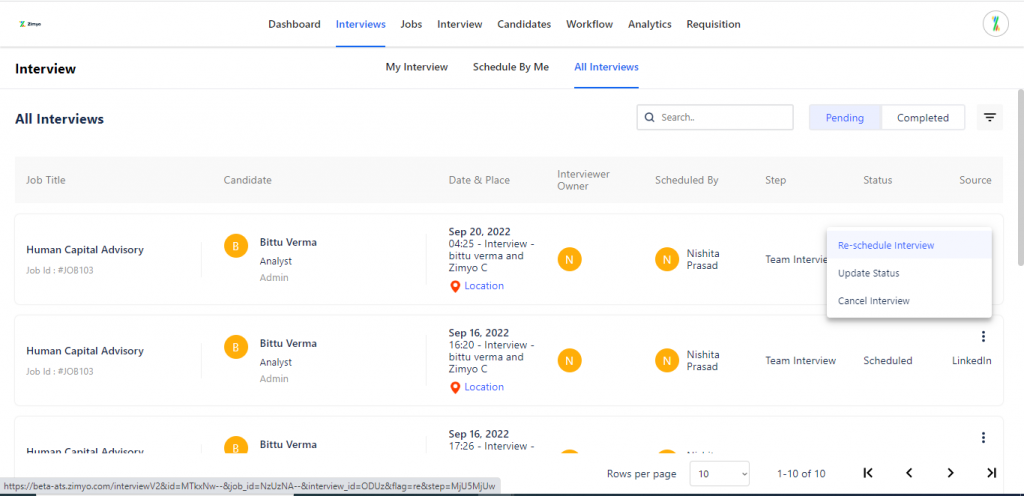This screenshot has width=1024, height=496.
Task: Select Cancel Interview menu option
Action: coord(873,301)
